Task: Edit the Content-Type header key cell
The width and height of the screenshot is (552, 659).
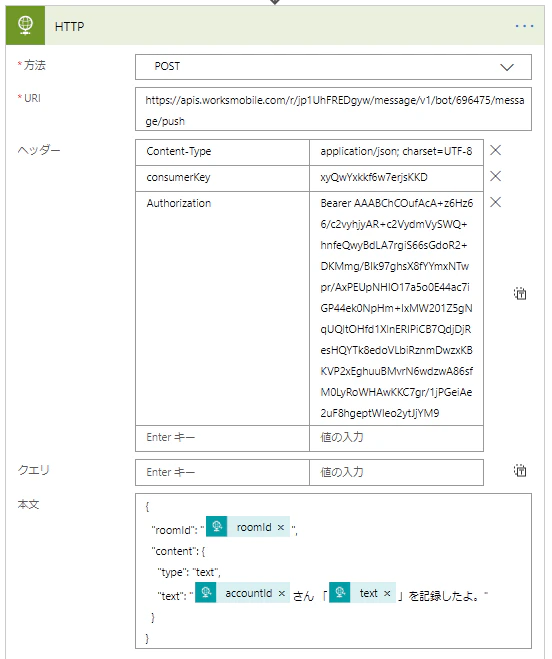Action: click(x=222, y=152)
